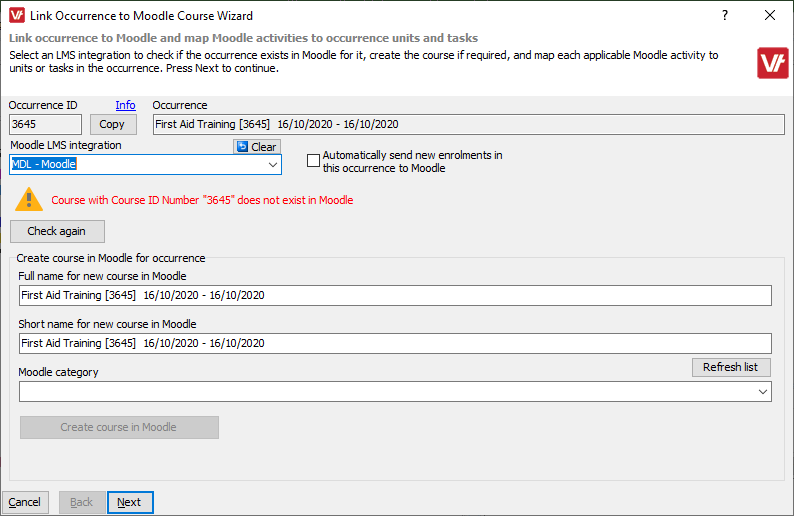Image resolution: width=794 pixels, height=516 pixels.
Task: Click the Copy button next to Occurrence ID
Action: 113,124
